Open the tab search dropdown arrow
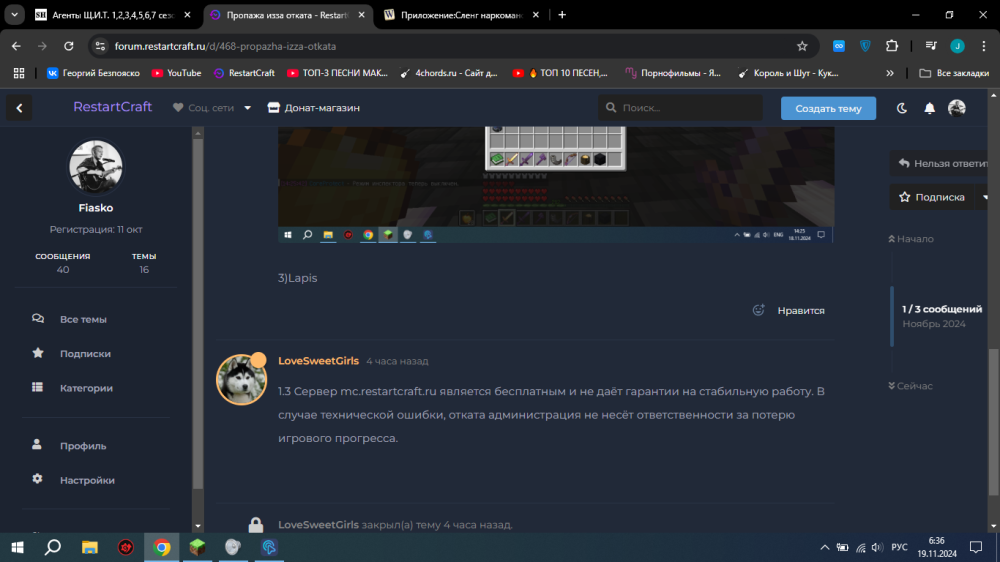The image size is (1000, 562). tap(14, 15)
